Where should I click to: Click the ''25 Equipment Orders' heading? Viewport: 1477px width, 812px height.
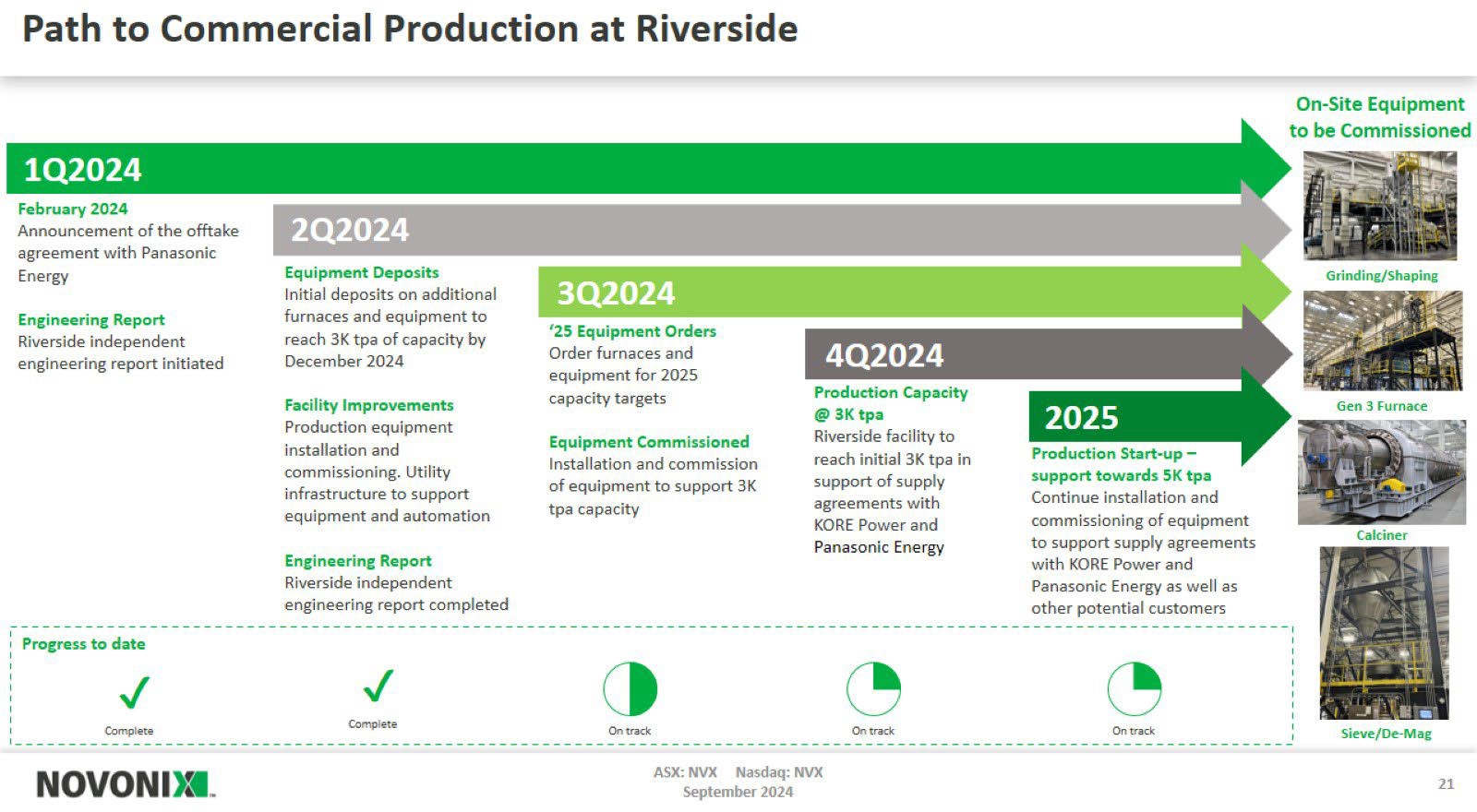(632, 331)
